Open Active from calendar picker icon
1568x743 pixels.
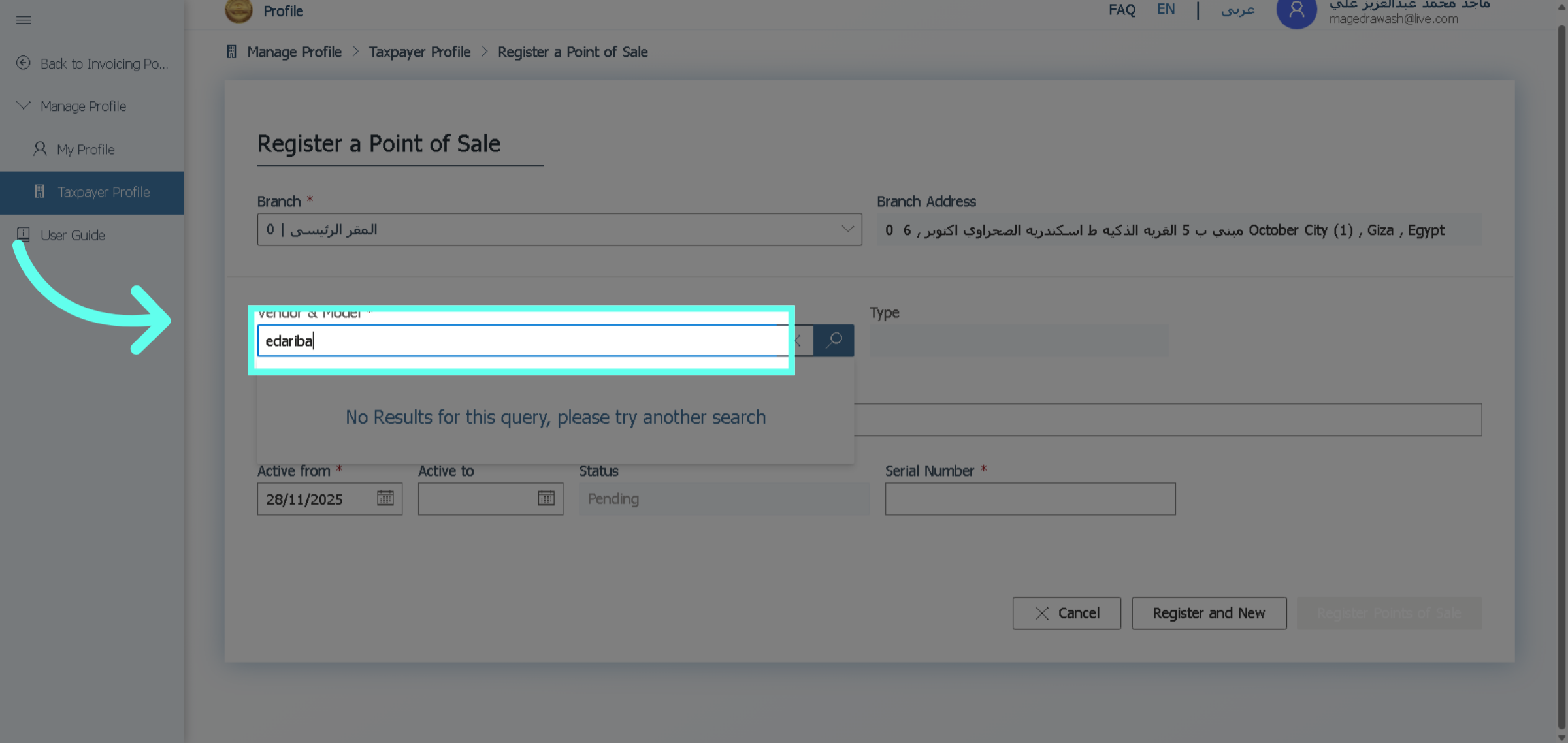tap(385, 498)
